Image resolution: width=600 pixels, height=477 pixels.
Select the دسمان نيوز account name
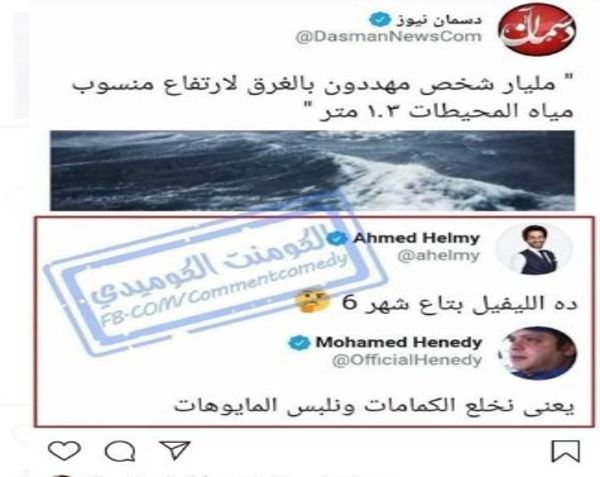(x=439, y=20)
